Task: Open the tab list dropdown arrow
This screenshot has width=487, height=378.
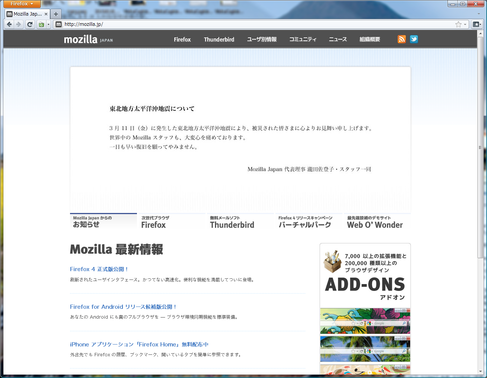Action: pos(479,14)
